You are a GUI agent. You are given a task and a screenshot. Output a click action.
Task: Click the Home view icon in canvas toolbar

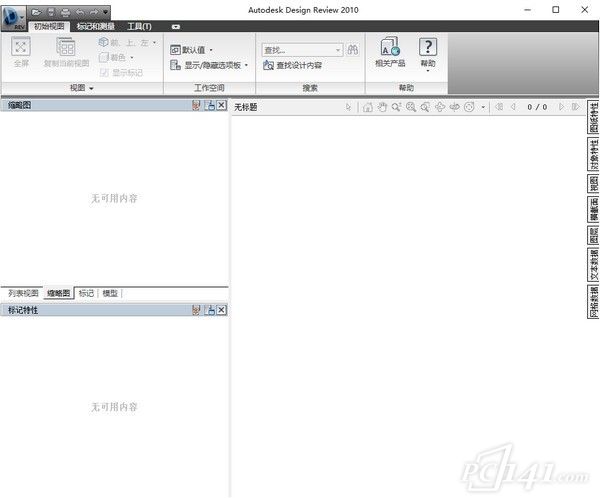367,107
